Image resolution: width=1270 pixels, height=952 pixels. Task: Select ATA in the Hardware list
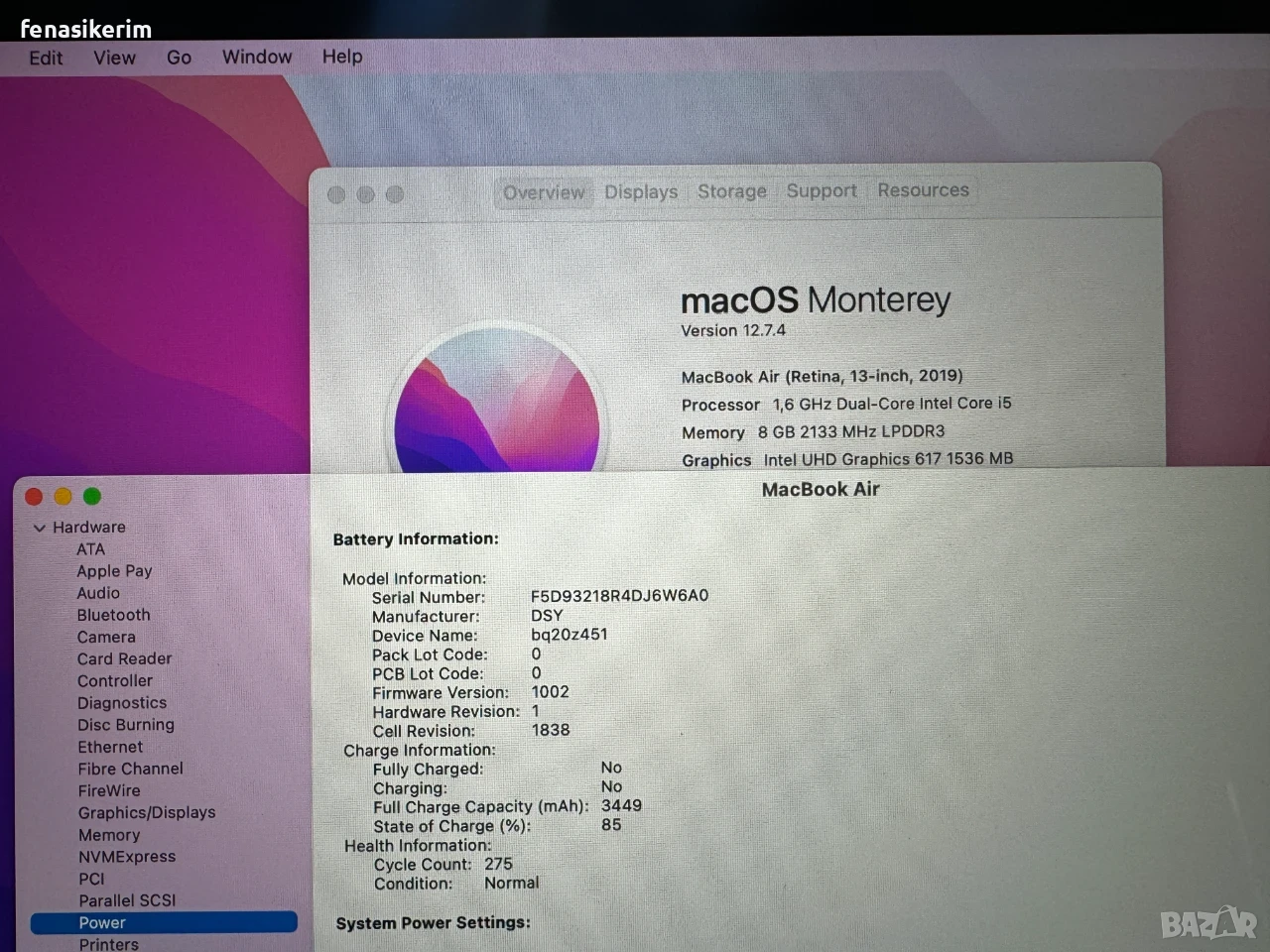(90, 549)
